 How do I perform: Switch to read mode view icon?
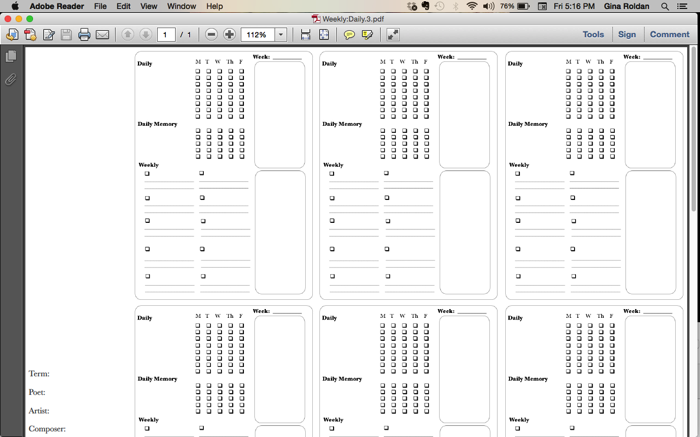392,34
